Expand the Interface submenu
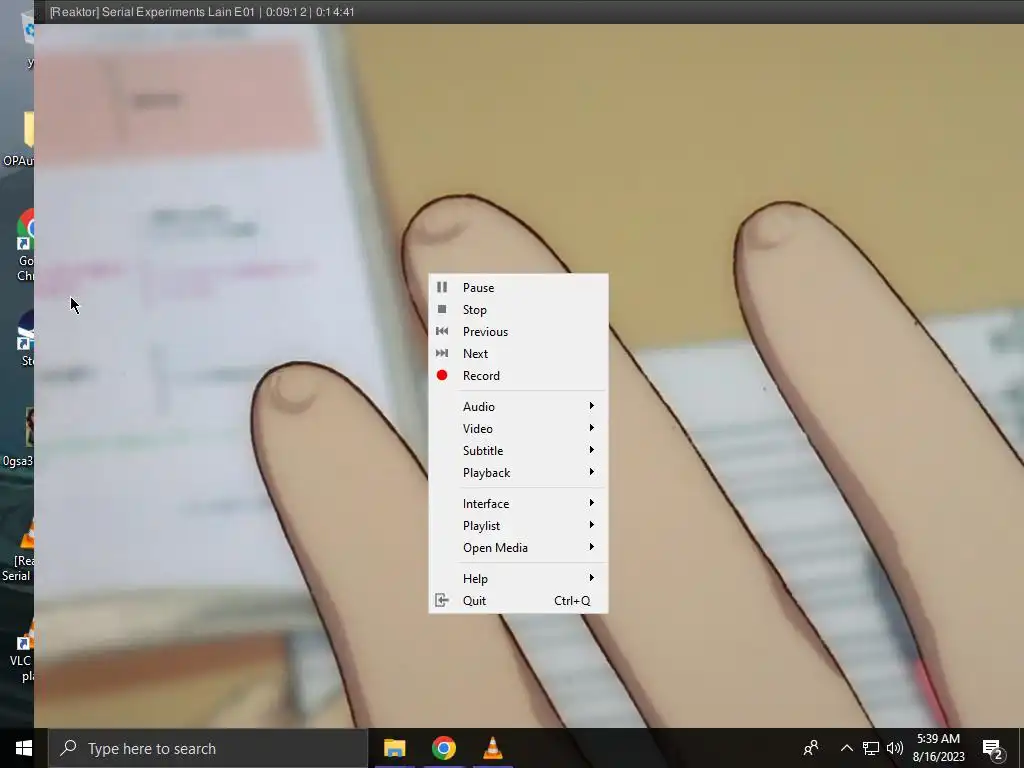 pyautogui.click(x=519, y=504)
